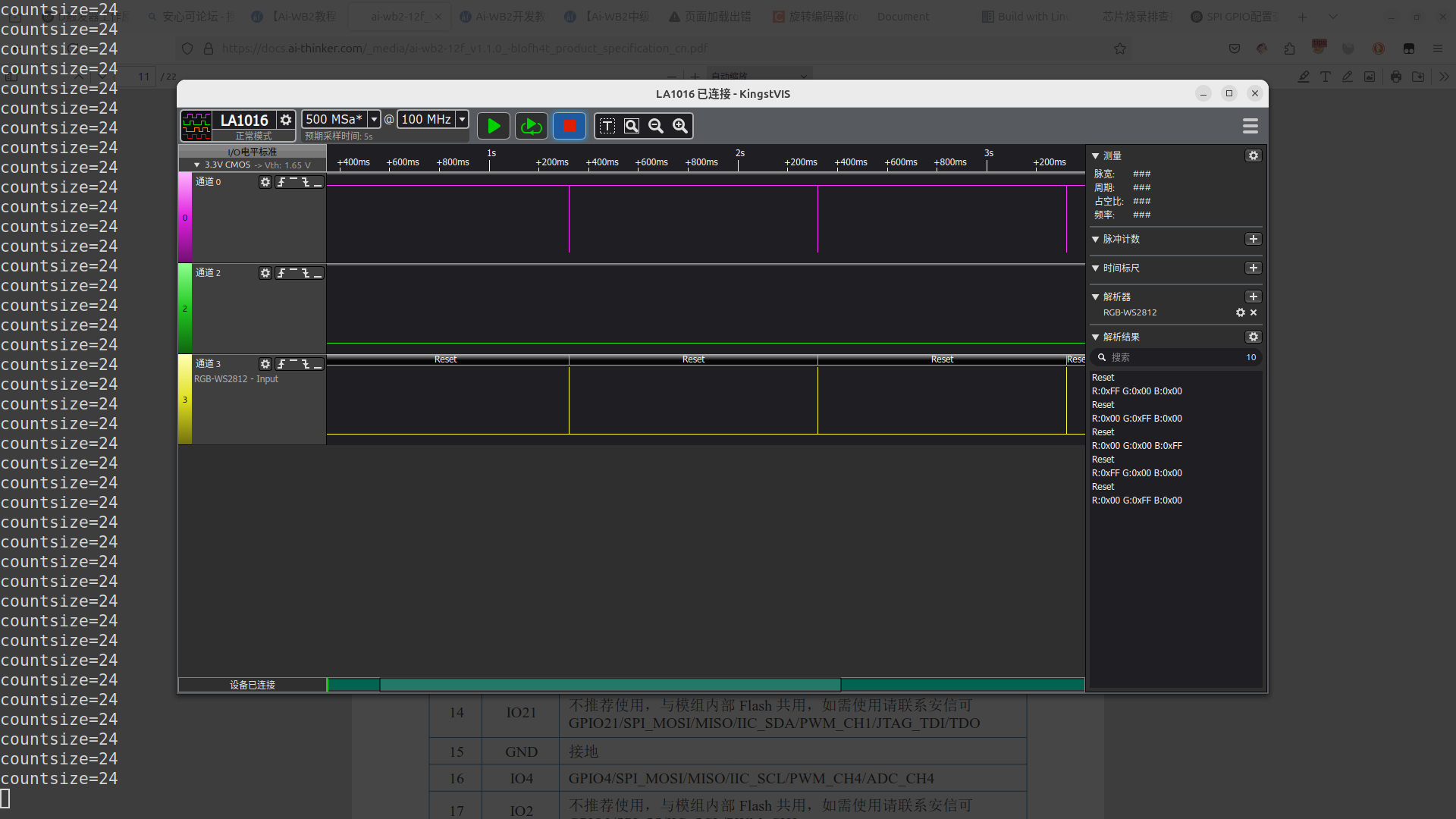Switch to the Build with Lin browser tab
Viewport: 1456px width, 819px height.
[1024, 17]
